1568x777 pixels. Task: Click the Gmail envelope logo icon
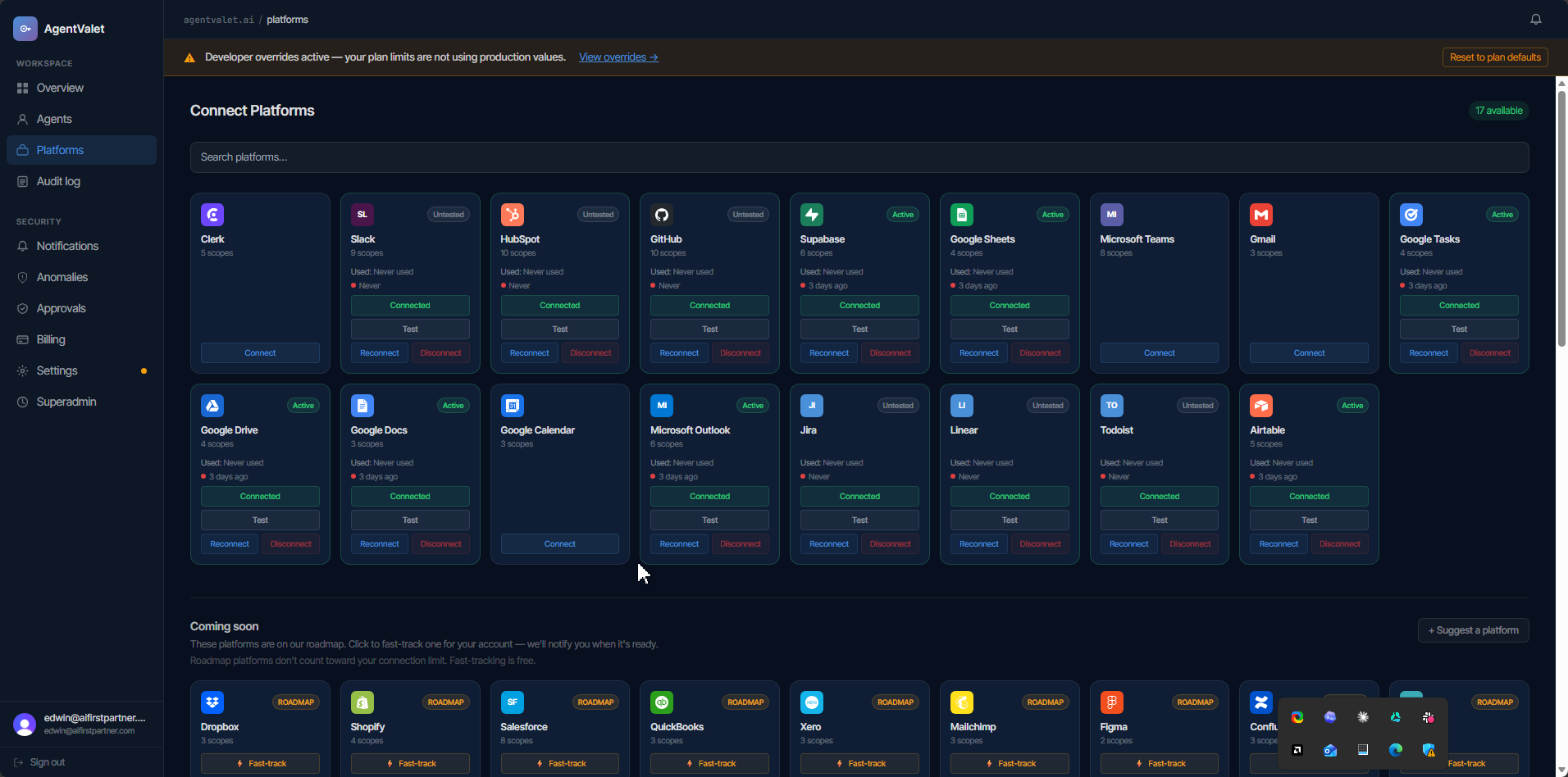(1261, 215)
